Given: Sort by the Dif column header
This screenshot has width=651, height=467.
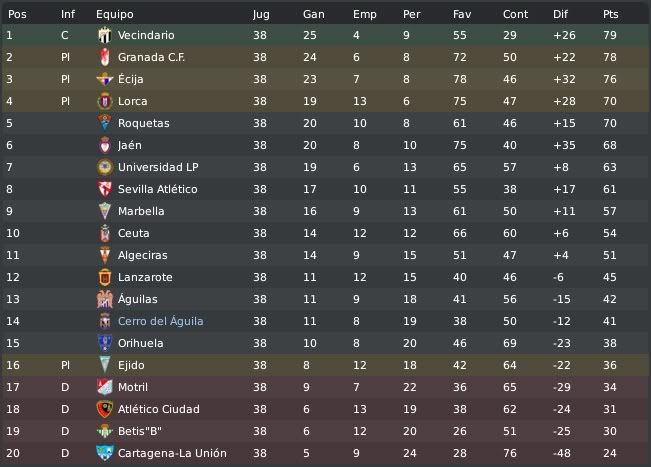Looking at the screenshot, I should [x=560, y=14].
